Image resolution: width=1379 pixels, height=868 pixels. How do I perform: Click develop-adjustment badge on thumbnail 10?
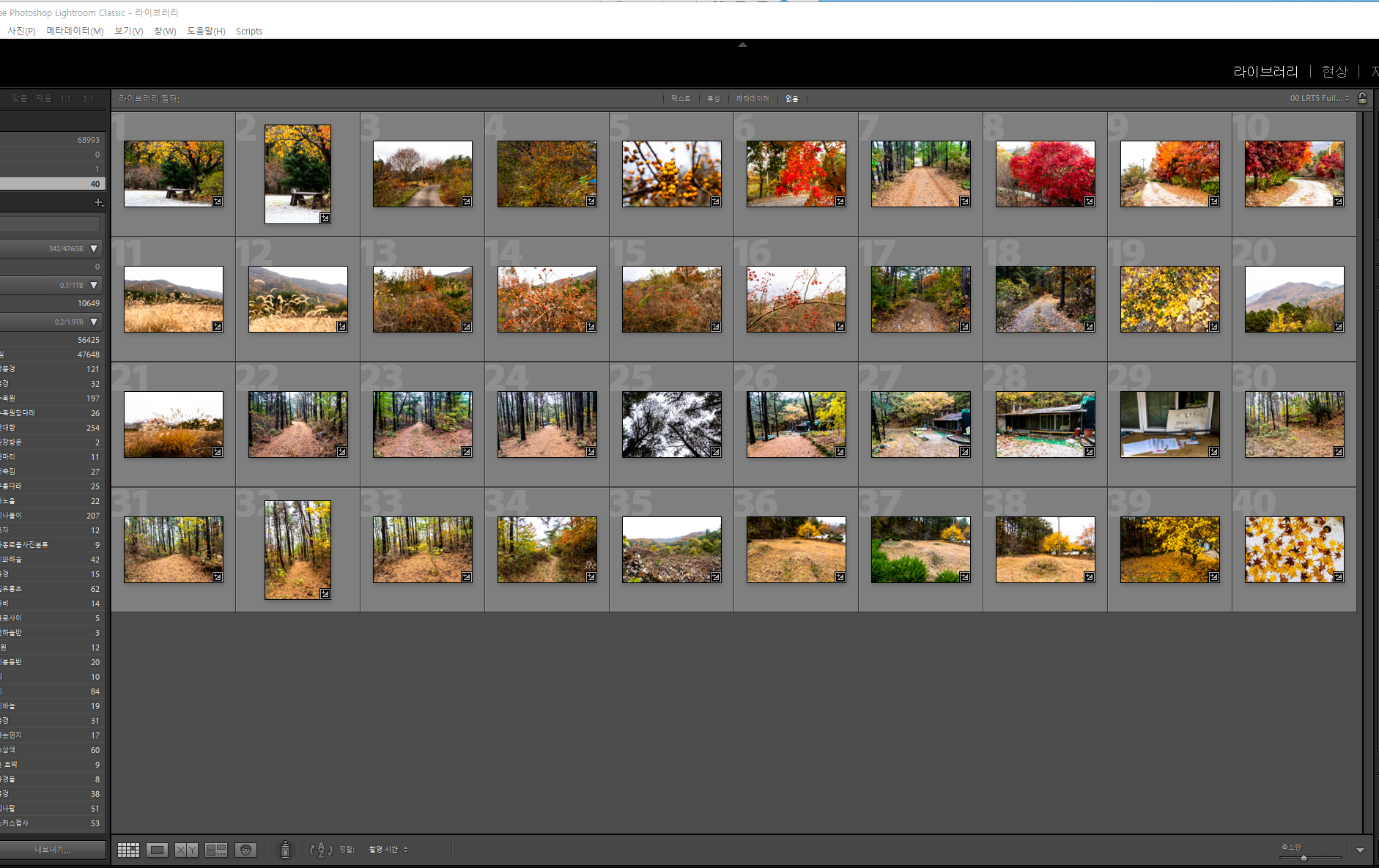click(x=1339, y=201)
